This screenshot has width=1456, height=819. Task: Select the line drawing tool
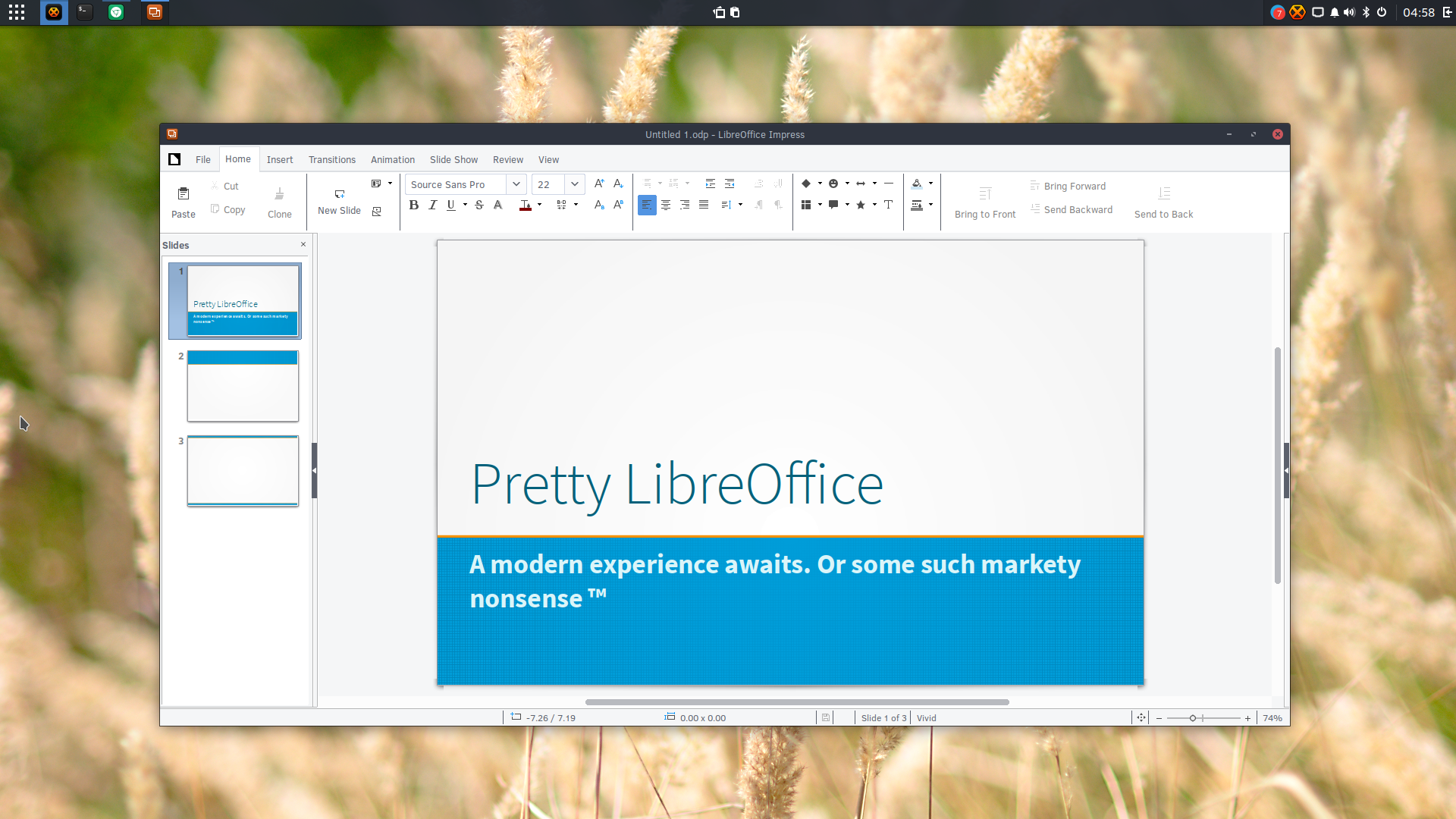(x=889, y=184)
